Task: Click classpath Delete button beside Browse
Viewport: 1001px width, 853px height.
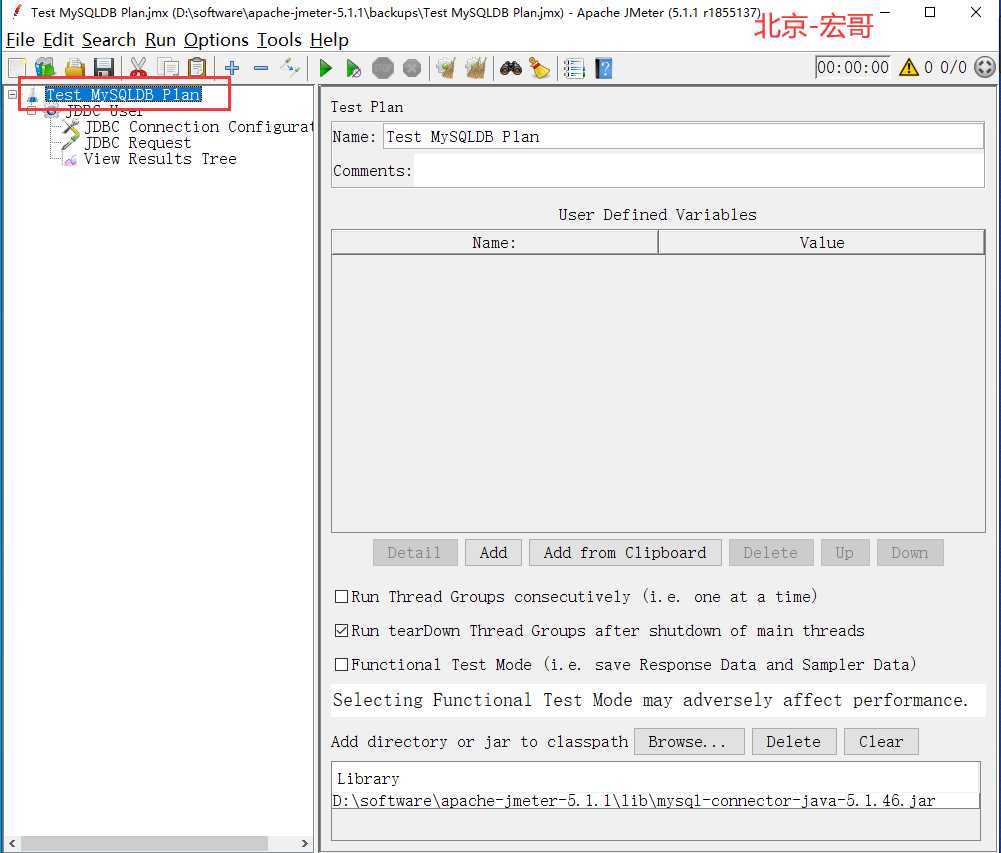Action: [794, 741]
